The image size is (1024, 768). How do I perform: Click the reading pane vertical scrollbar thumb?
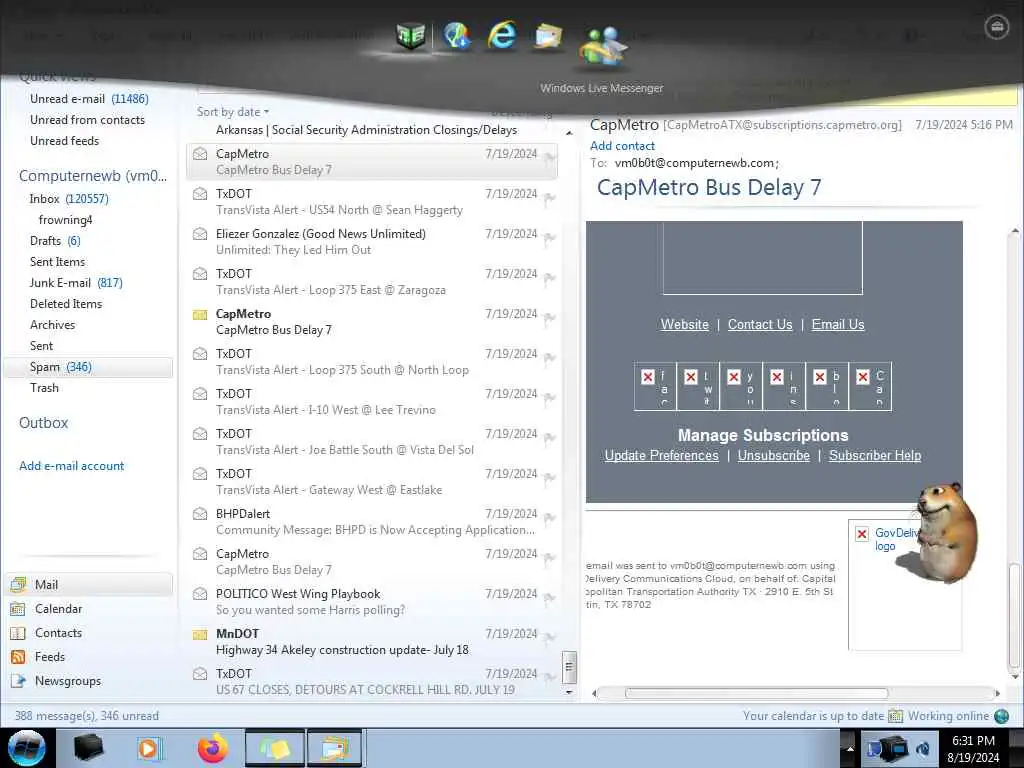pyautogui.click(x=1015, y=615)
